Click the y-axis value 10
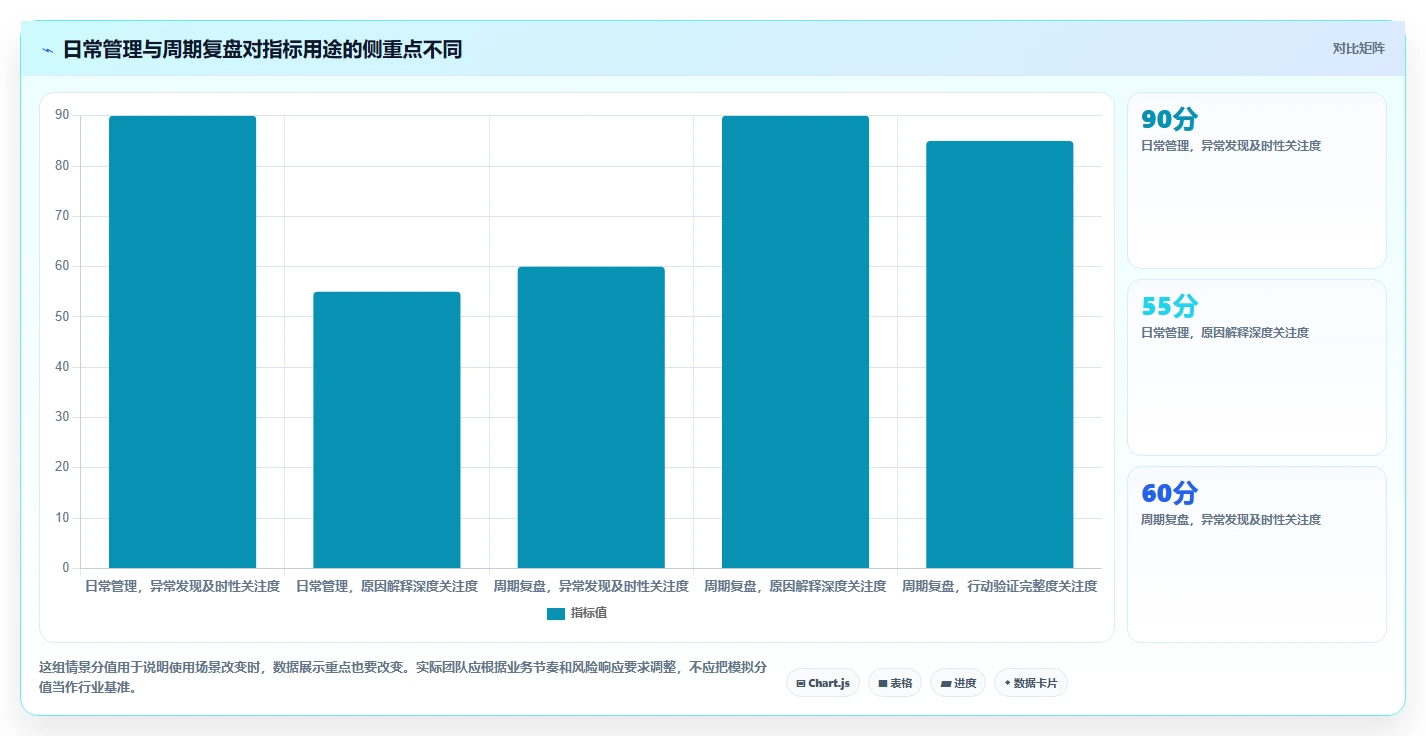Screen dimensions: 1426x736 coord(62,518)
